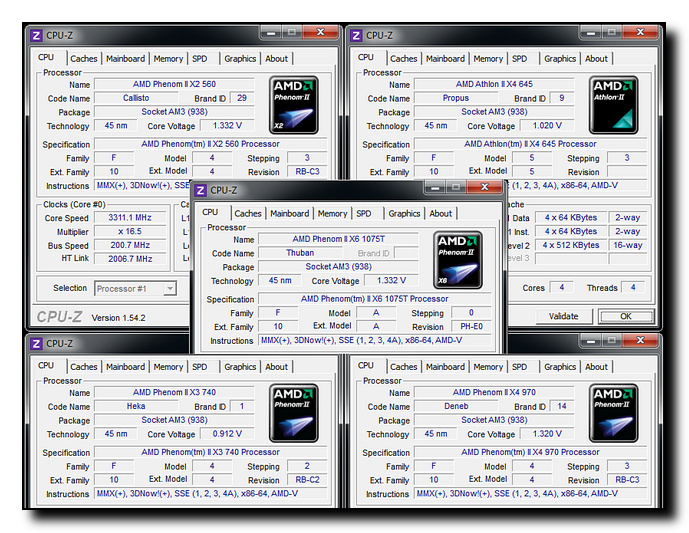Click CPU-Z title icon of Athlon X4 645 window
The image size is (689, 533).
[x=356, y=35]
